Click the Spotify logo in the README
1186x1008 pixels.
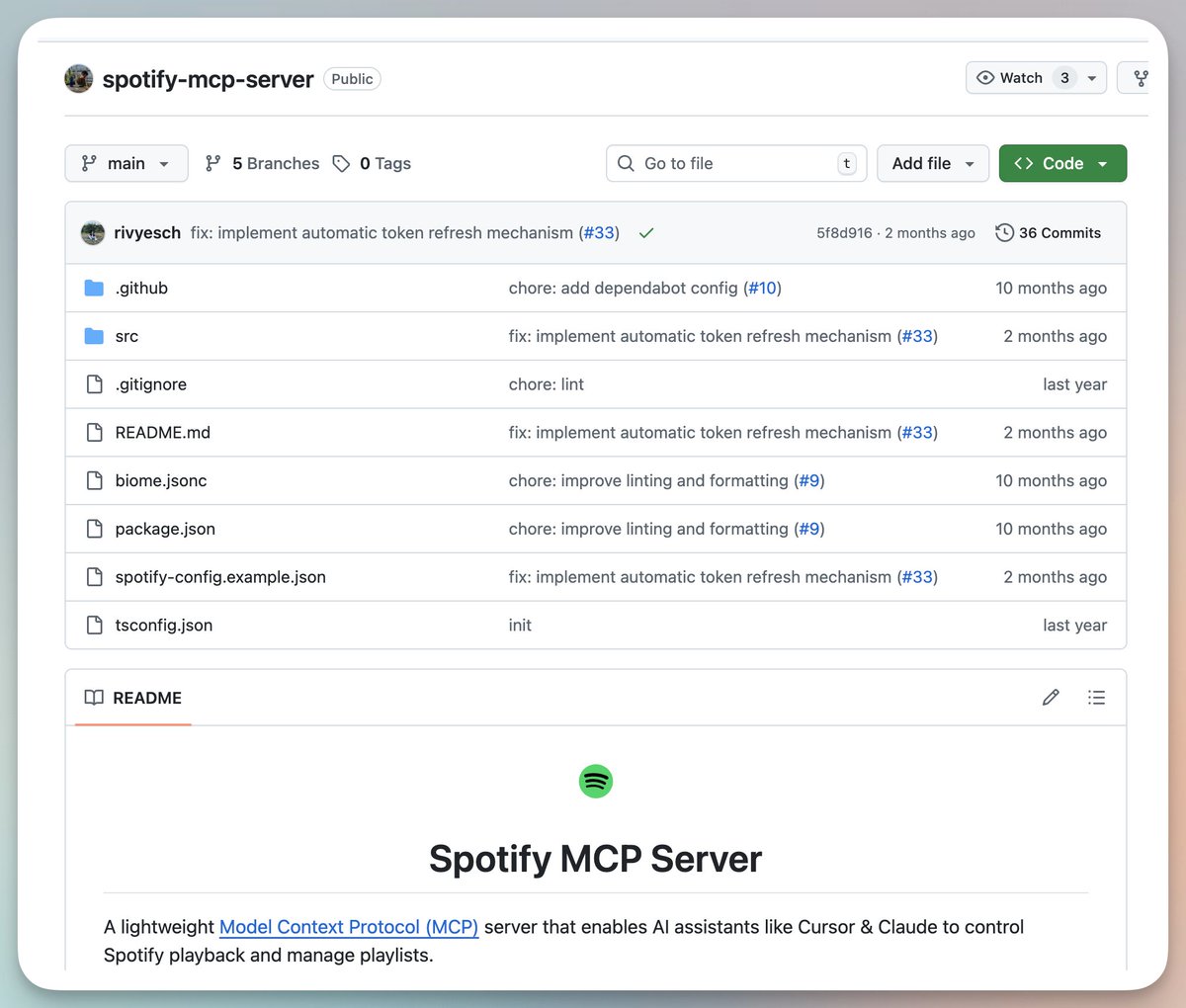click(x=596, y=782)
